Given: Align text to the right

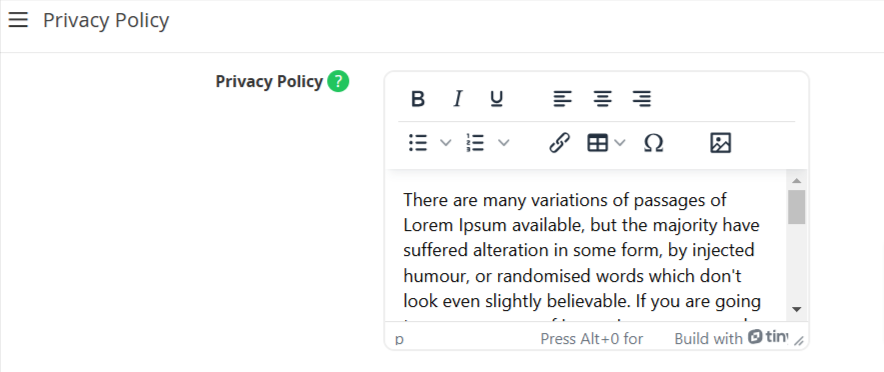Looking at the screenshot, I should tap(642, 99).
